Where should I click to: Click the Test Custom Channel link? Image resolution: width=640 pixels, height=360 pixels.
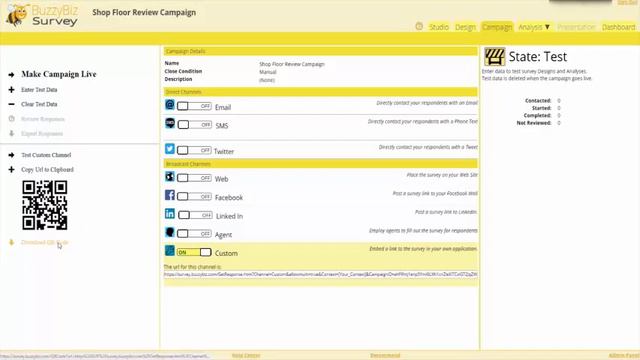pyautogui.click(x=46, y=155)
